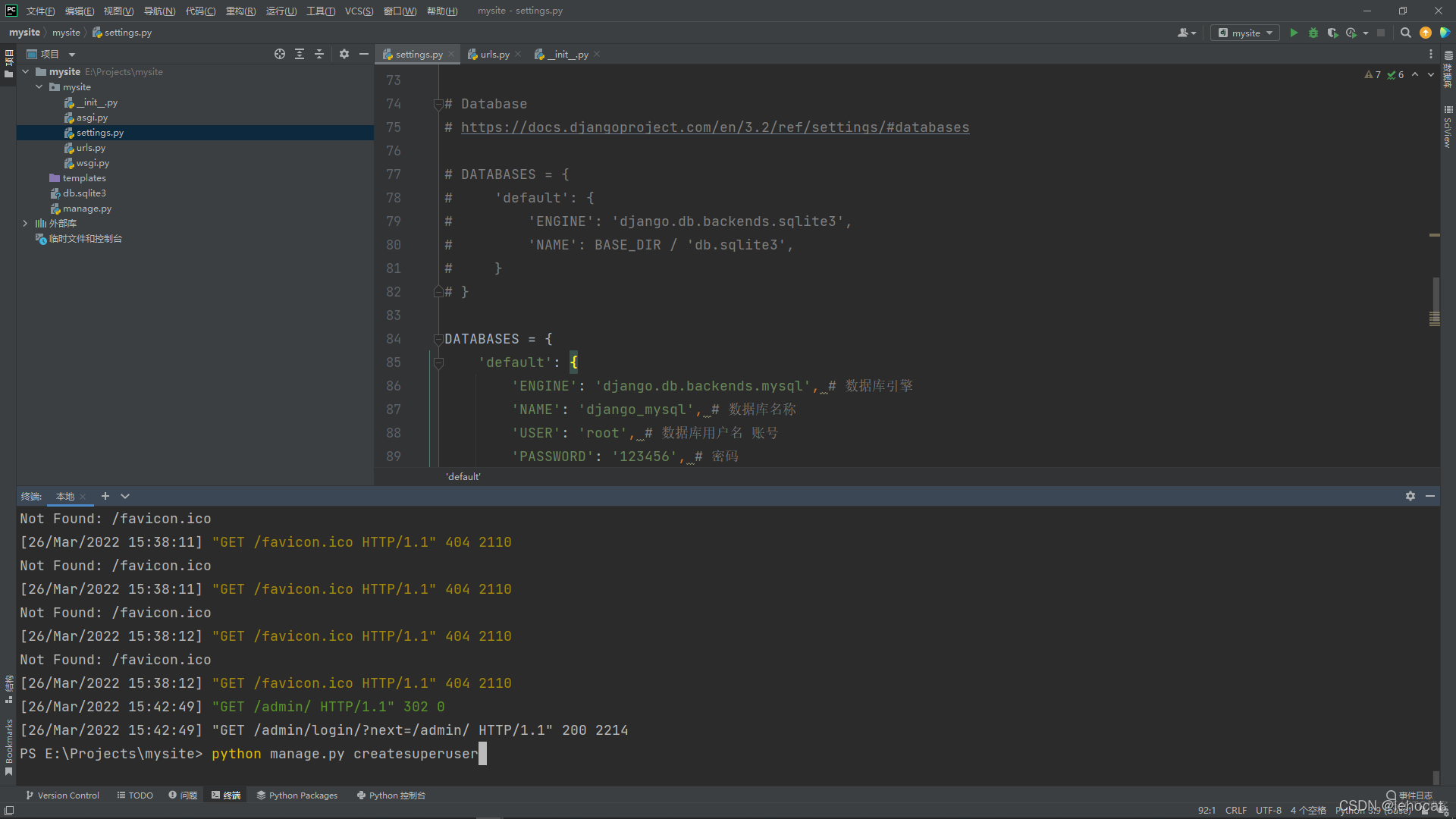Open Django databases docs link

[x=715, y=127]
